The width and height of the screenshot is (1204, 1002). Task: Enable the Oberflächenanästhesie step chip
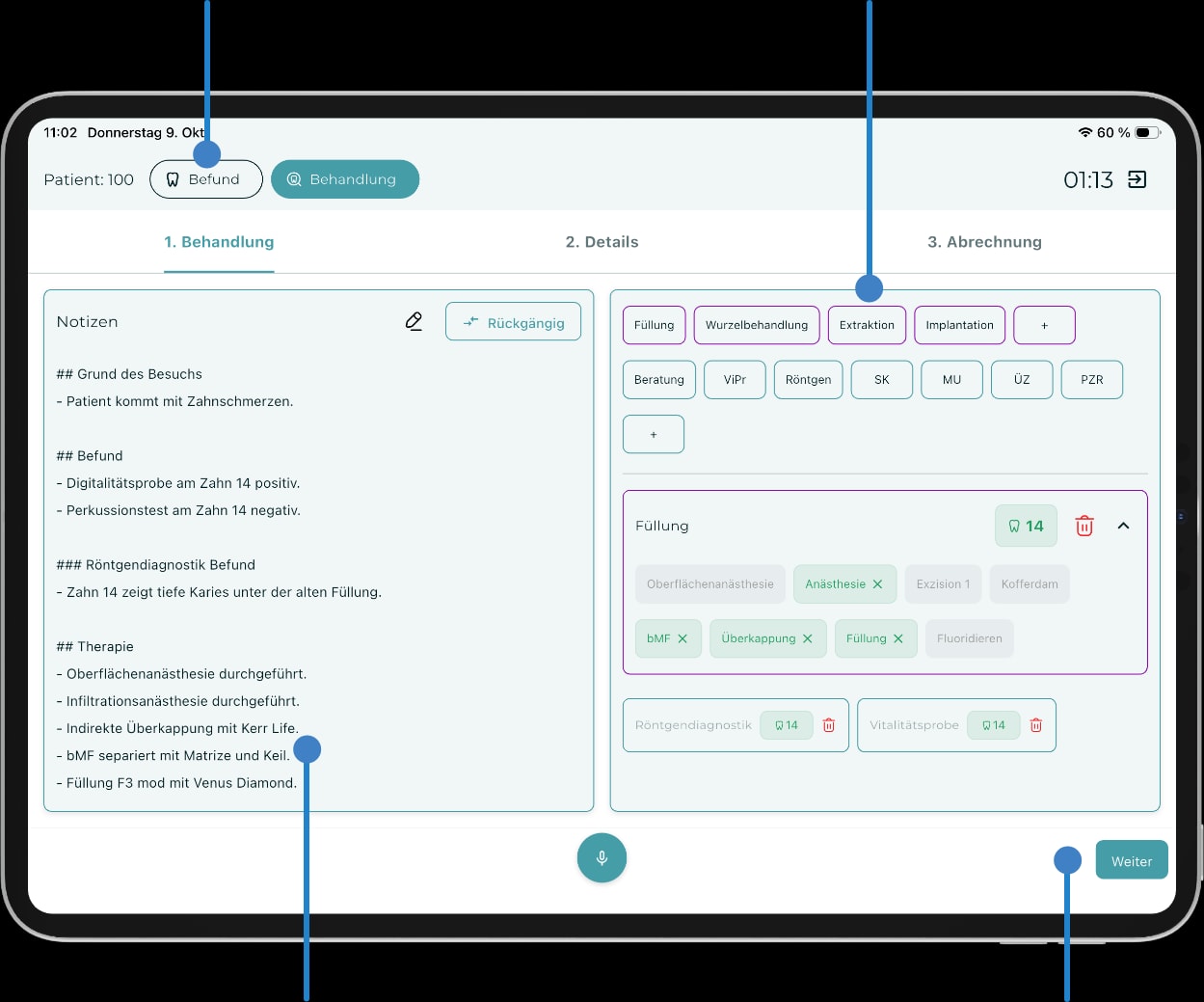pos(710,584)
